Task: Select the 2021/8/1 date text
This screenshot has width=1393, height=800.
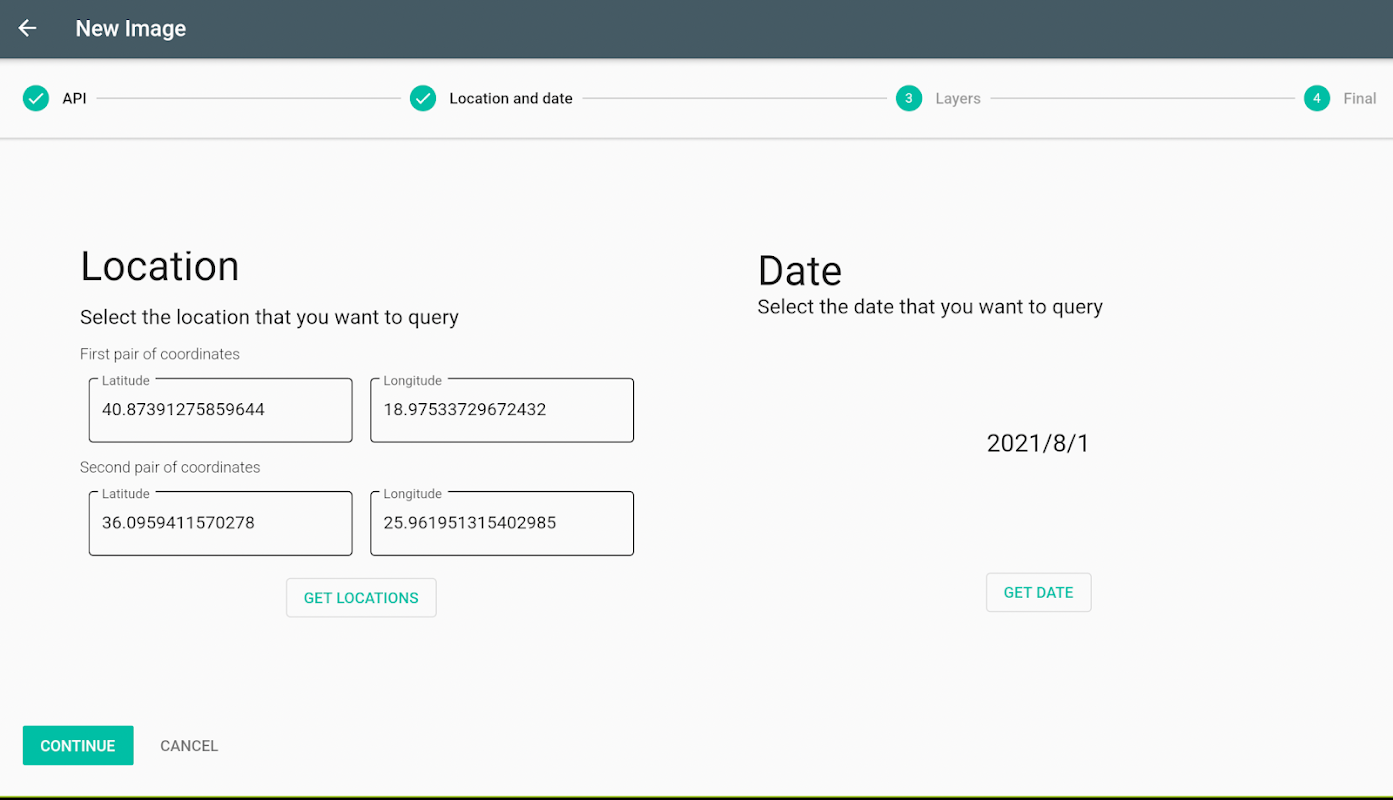Action: coord(1038,444)
